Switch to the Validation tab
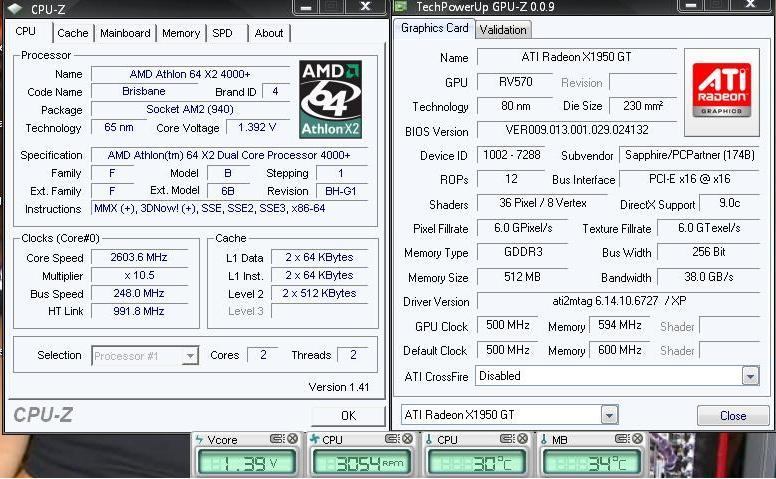The height and width of the screenshot is (479, 776). click(x=503, y=30)
